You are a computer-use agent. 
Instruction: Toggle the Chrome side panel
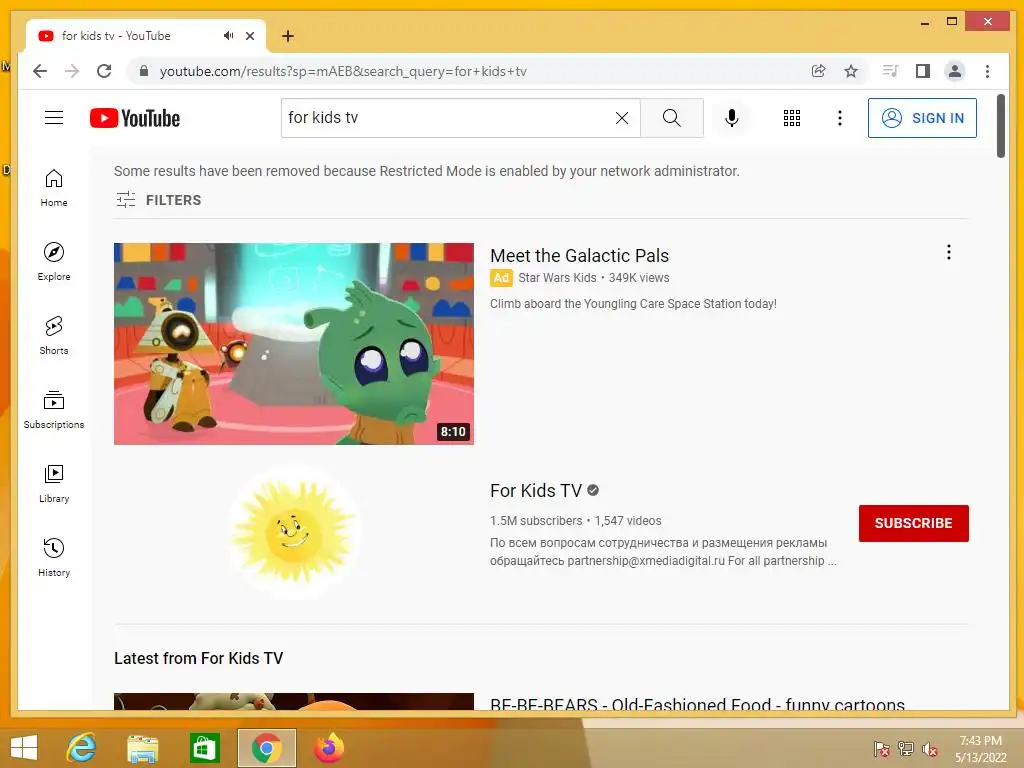[922, 71]
